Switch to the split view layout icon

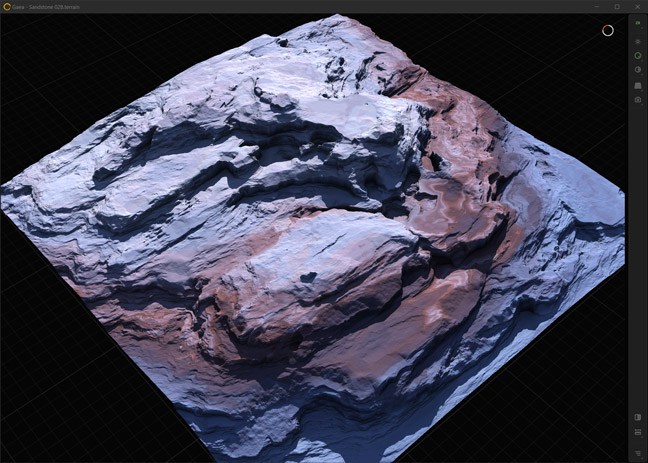(638, 432)
